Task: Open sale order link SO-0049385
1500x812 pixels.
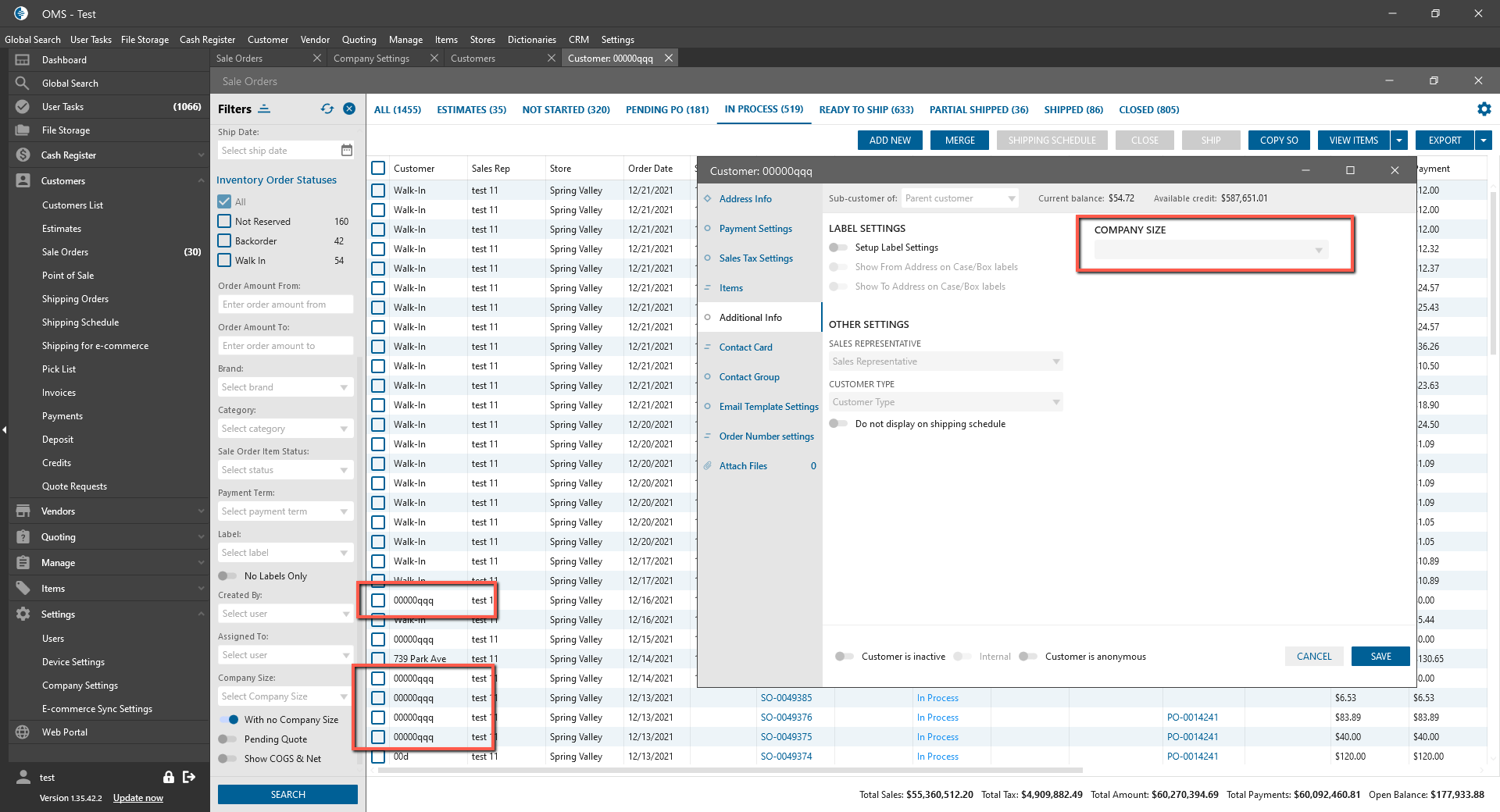Action: (x=786, y=698)
